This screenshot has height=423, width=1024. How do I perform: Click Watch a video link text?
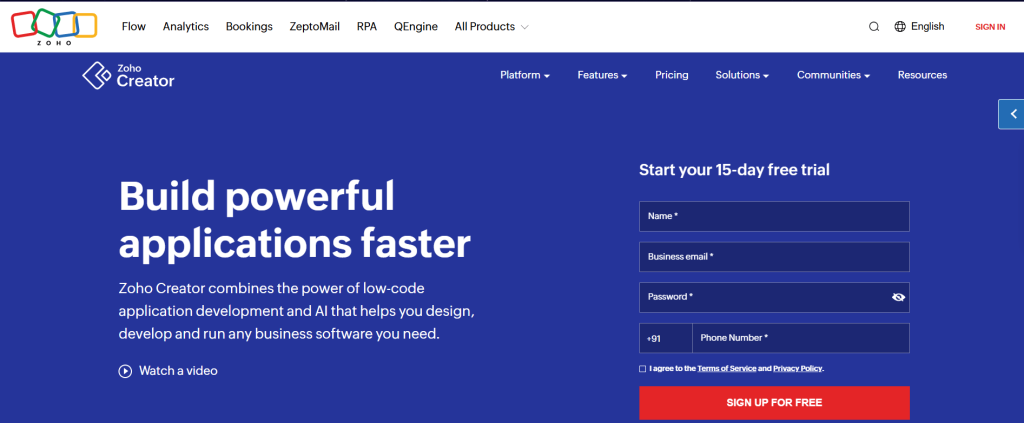[x=178, y=371]
